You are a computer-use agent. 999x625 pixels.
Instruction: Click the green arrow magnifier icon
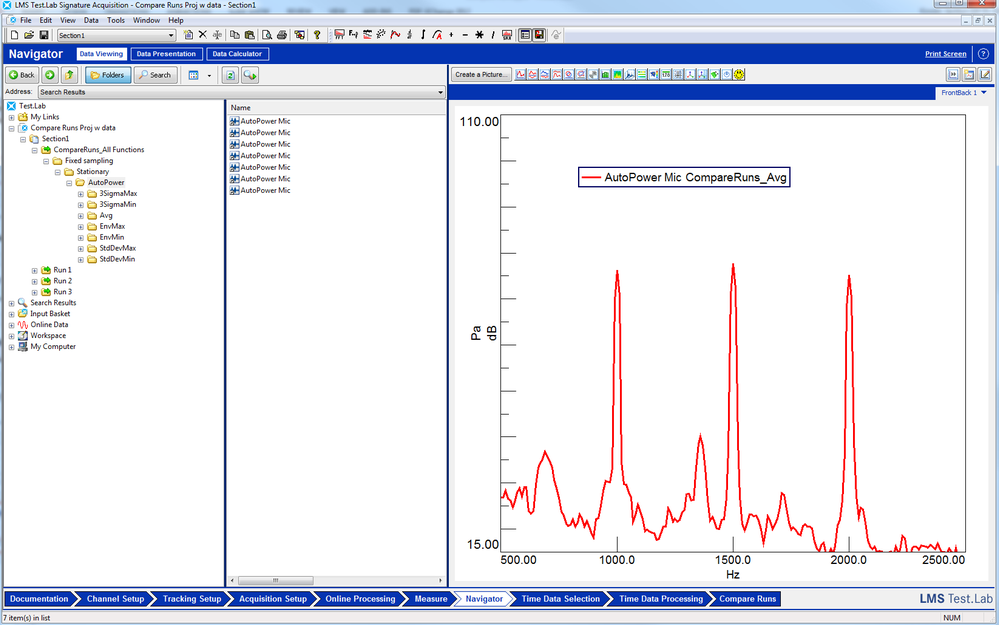[x=250, y=75]
